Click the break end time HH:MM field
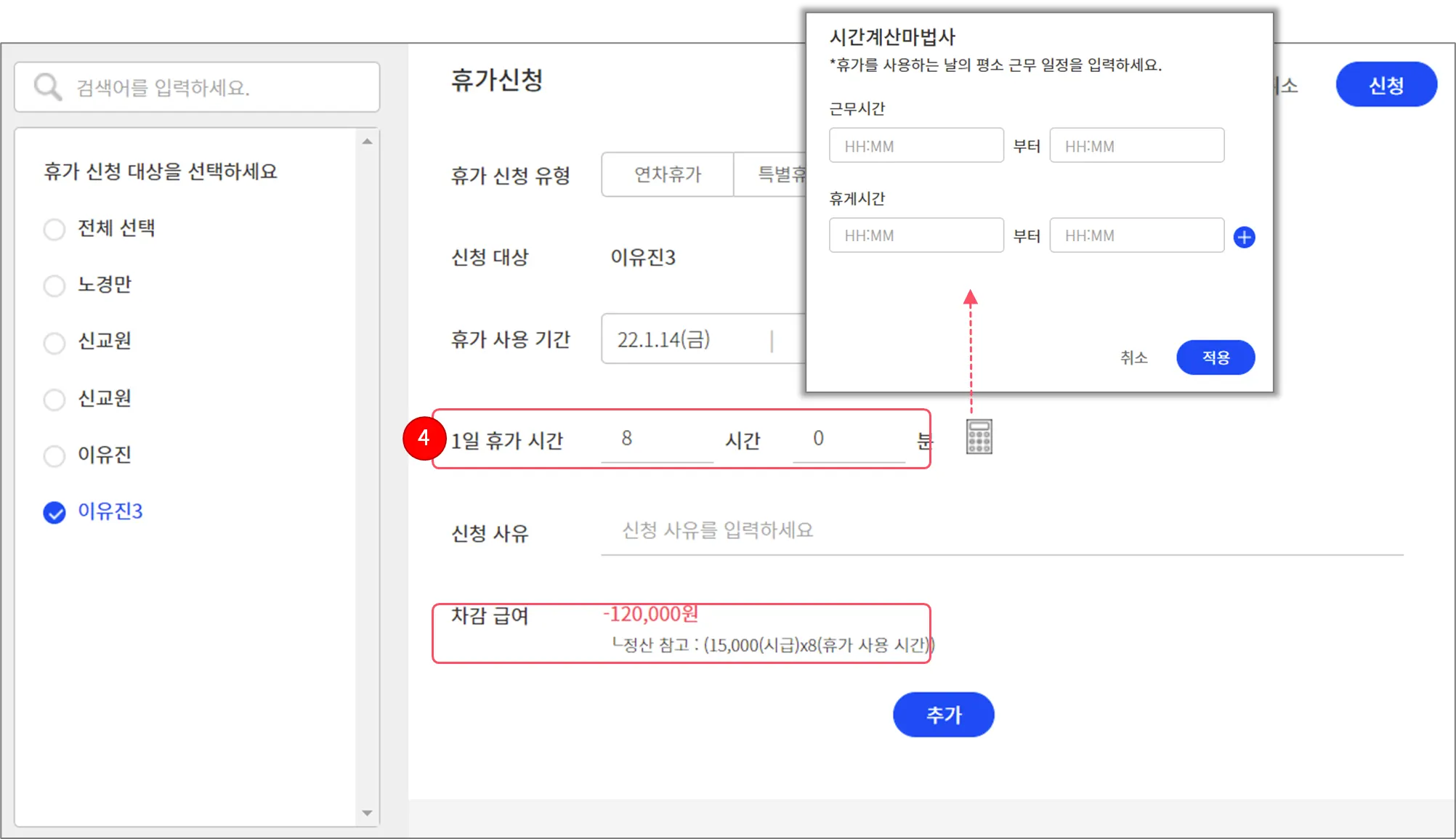 [x=1136, y=235]
